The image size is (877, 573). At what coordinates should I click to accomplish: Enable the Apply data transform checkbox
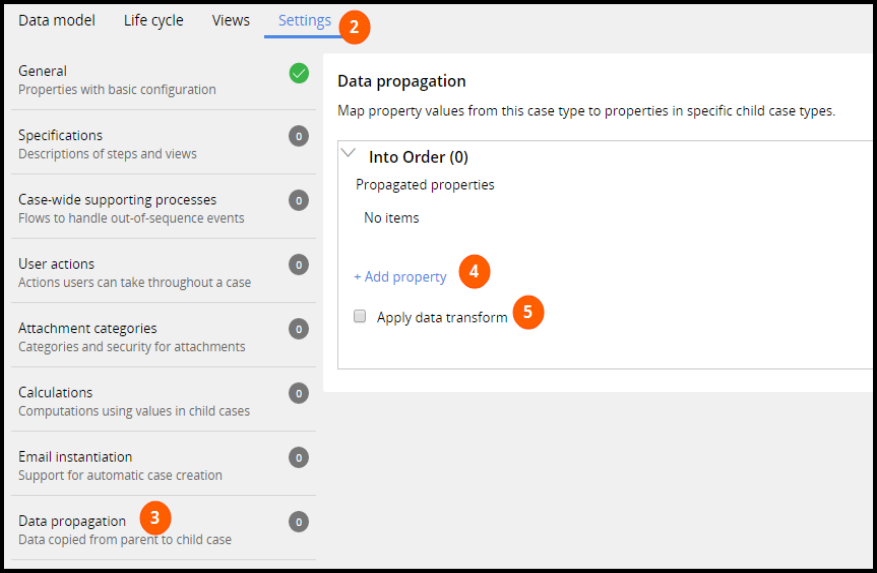coord(360,317)
